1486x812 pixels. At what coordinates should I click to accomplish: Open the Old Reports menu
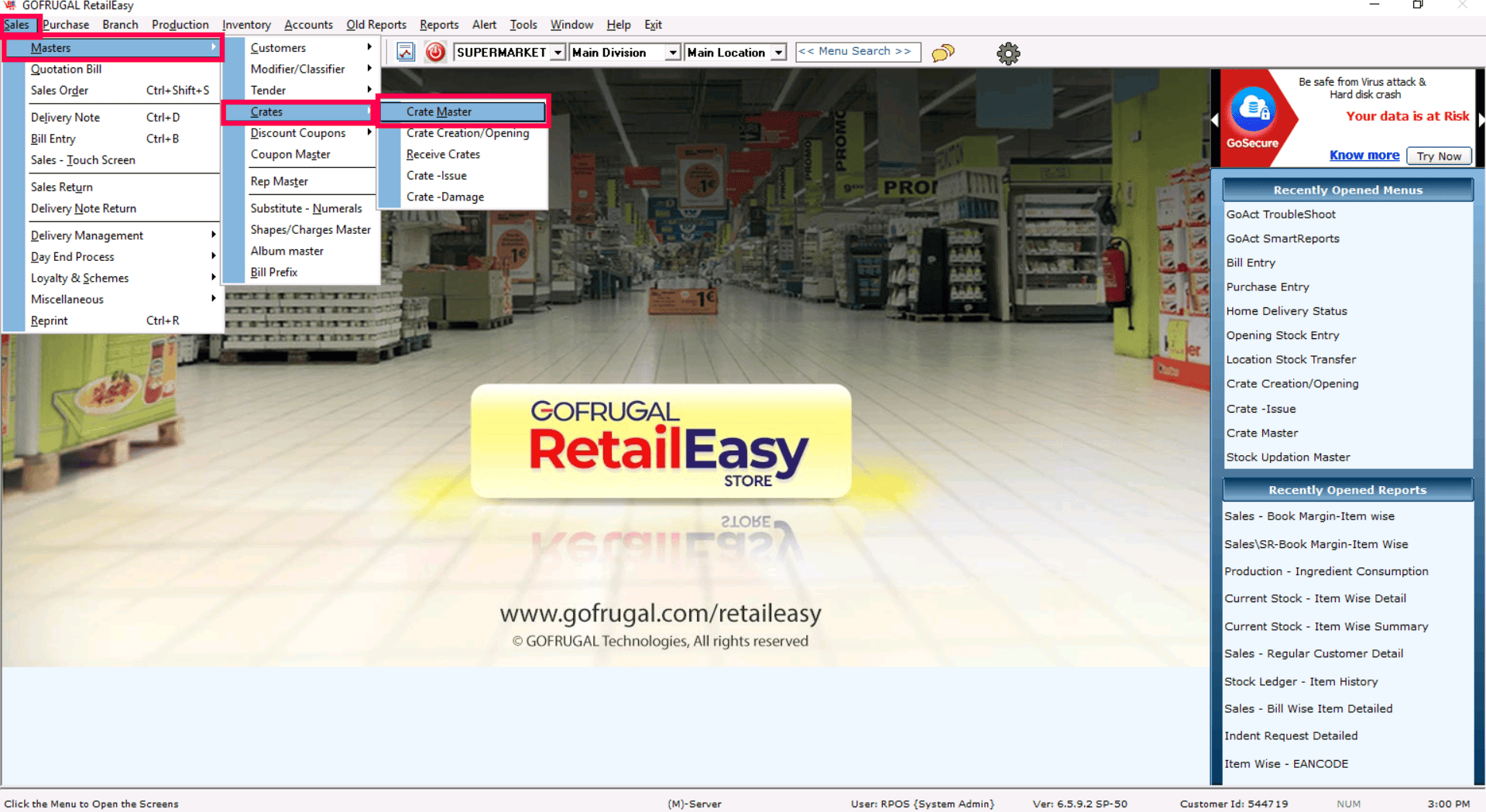(376, 25)
